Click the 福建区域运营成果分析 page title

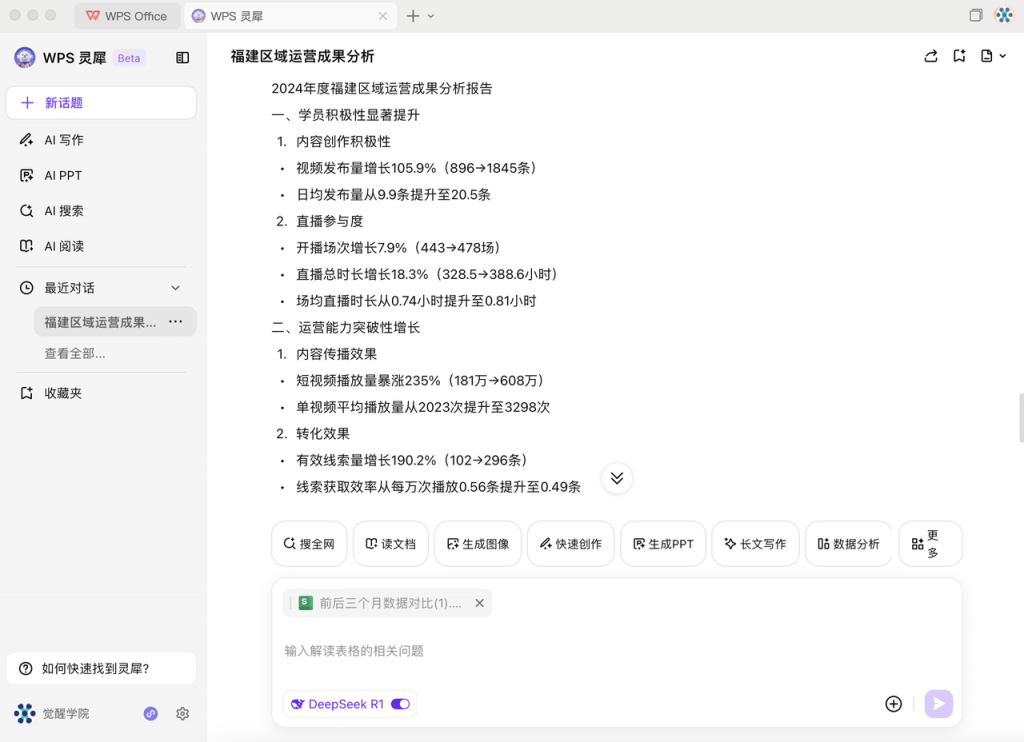pos(302,56)
